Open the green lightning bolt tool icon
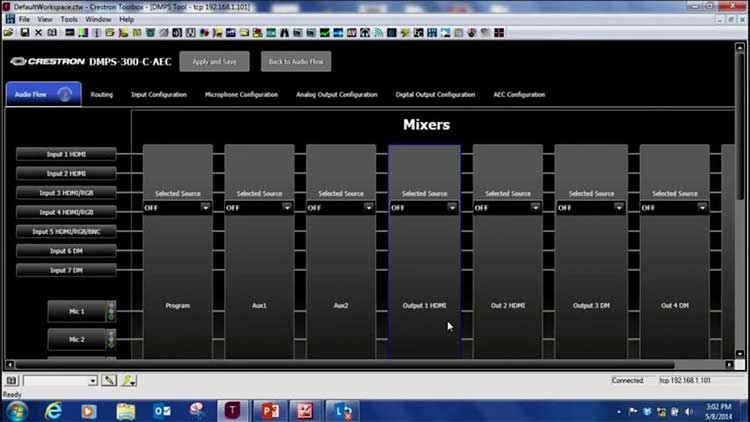This screenshot has height=422, width=750. [x=405, y=33]
